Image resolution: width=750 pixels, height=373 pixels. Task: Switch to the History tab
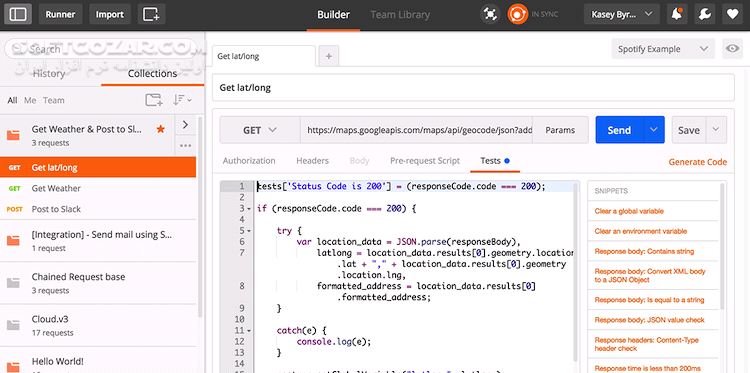pyautogui.click(x=49, y=74)
